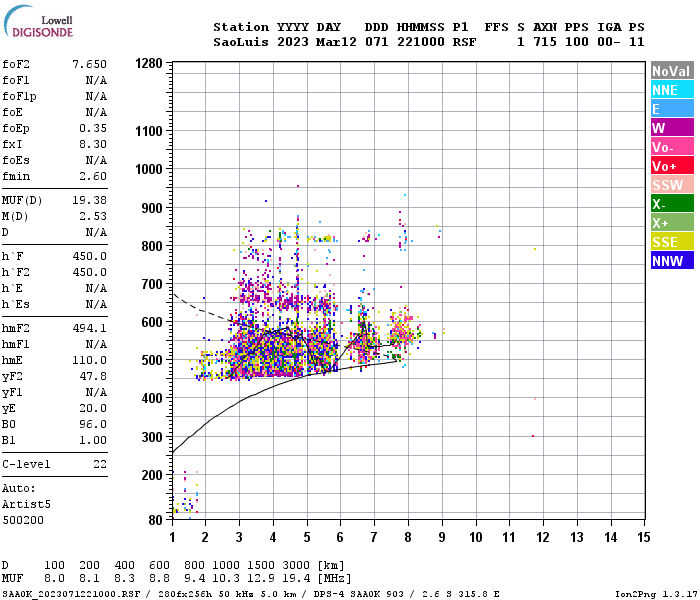Click the AXN value 715
The width and height of the screenshot is (700, 600).
click(x=545, y=42)
